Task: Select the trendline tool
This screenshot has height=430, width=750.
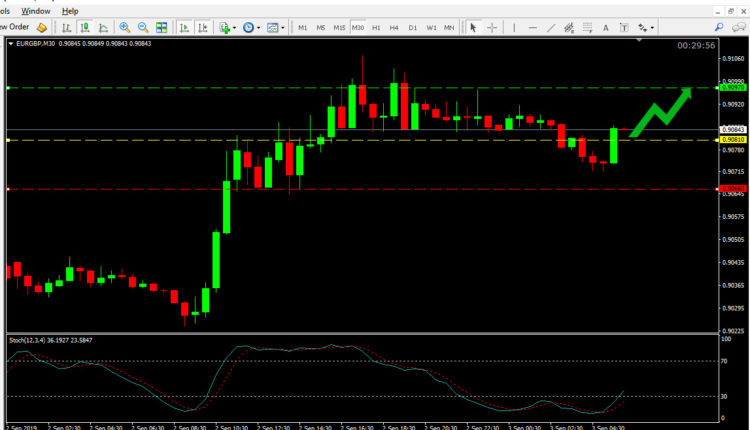Action: coord(551,28)
